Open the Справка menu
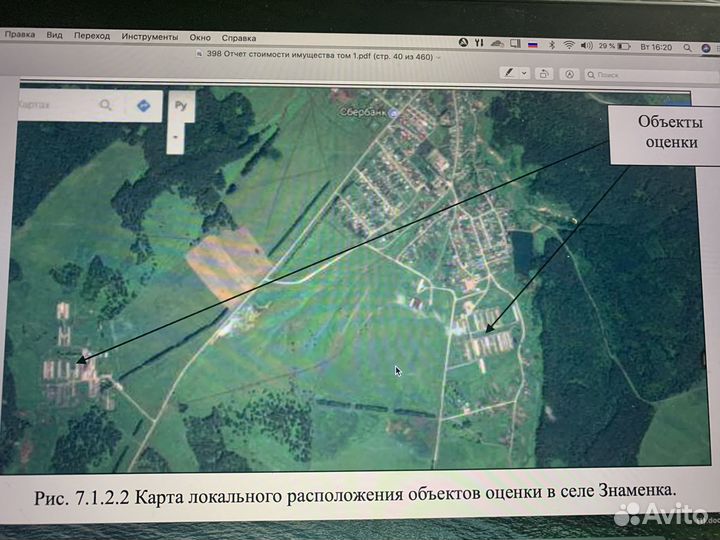 click(x=238, y=37)
